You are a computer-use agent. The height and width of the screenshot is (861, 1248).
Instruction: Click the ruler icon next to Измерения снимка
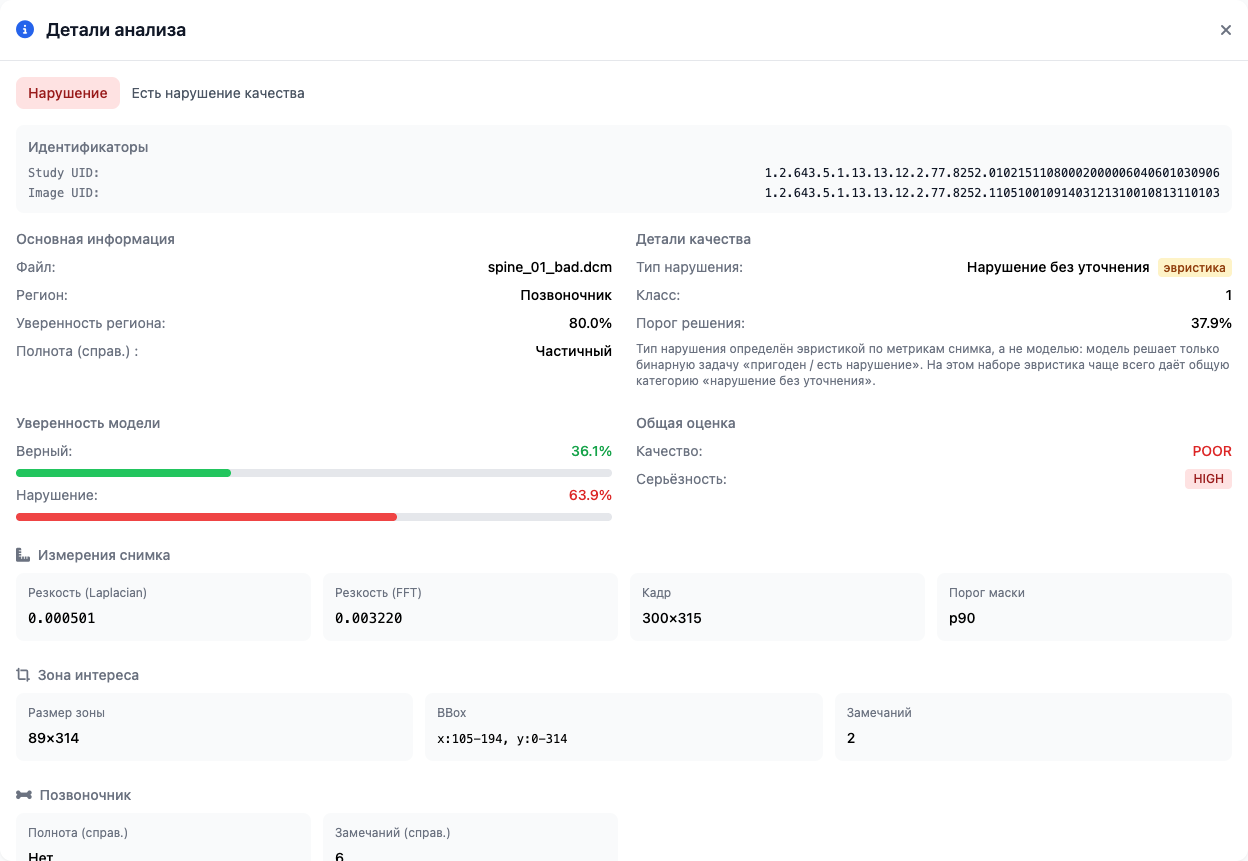click(23, 555)
